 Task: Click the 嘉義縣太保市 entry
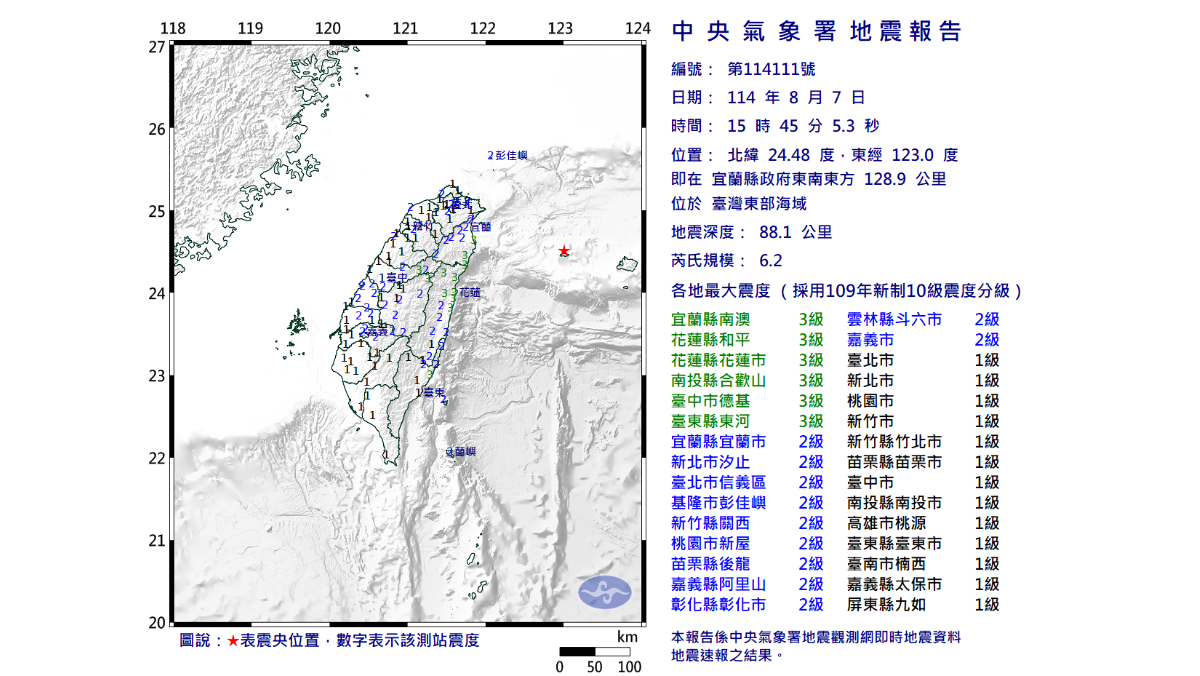click(x=894, y=584)
